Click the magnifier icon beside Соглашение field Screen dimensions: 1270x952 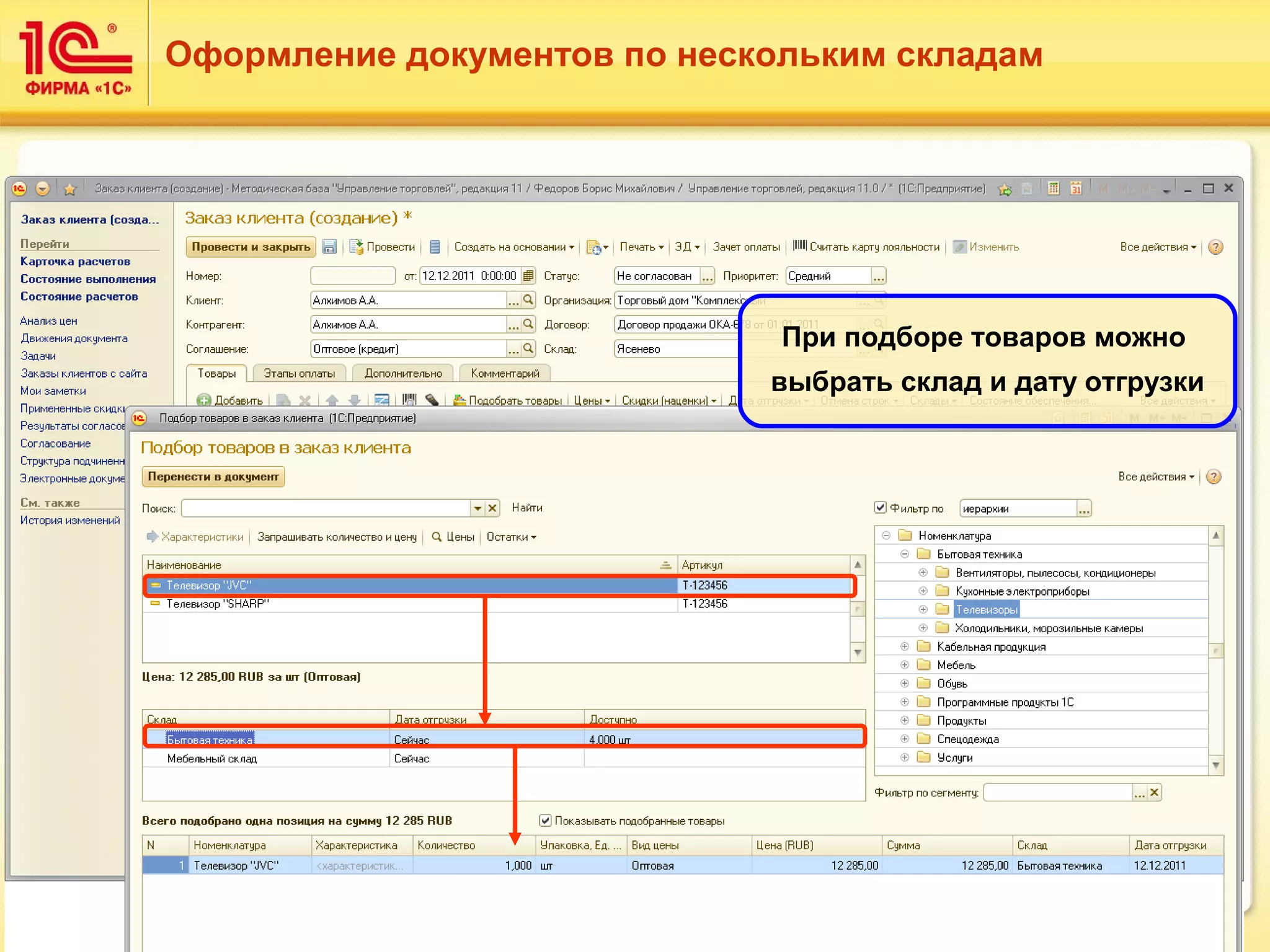click(x=528, y=348)
